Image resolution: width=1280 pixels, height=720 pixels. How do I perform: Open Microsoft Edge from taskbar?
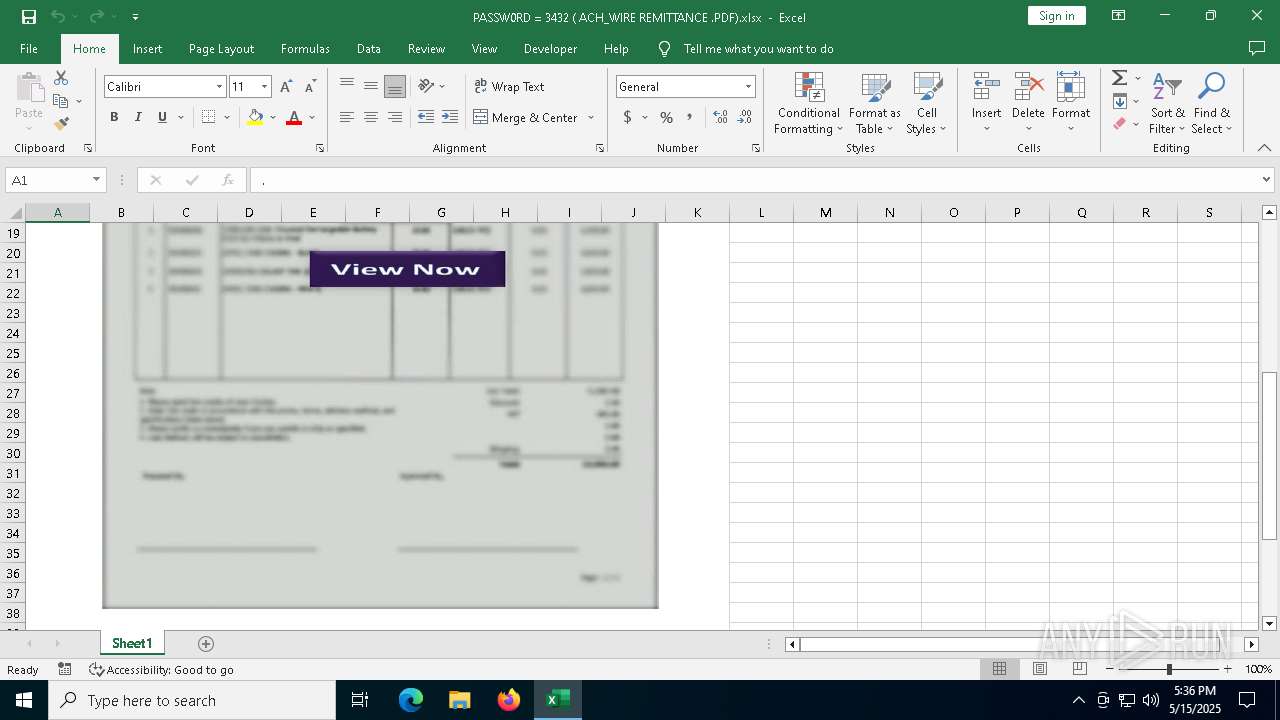pyautogui.click(x=411, y=700)
